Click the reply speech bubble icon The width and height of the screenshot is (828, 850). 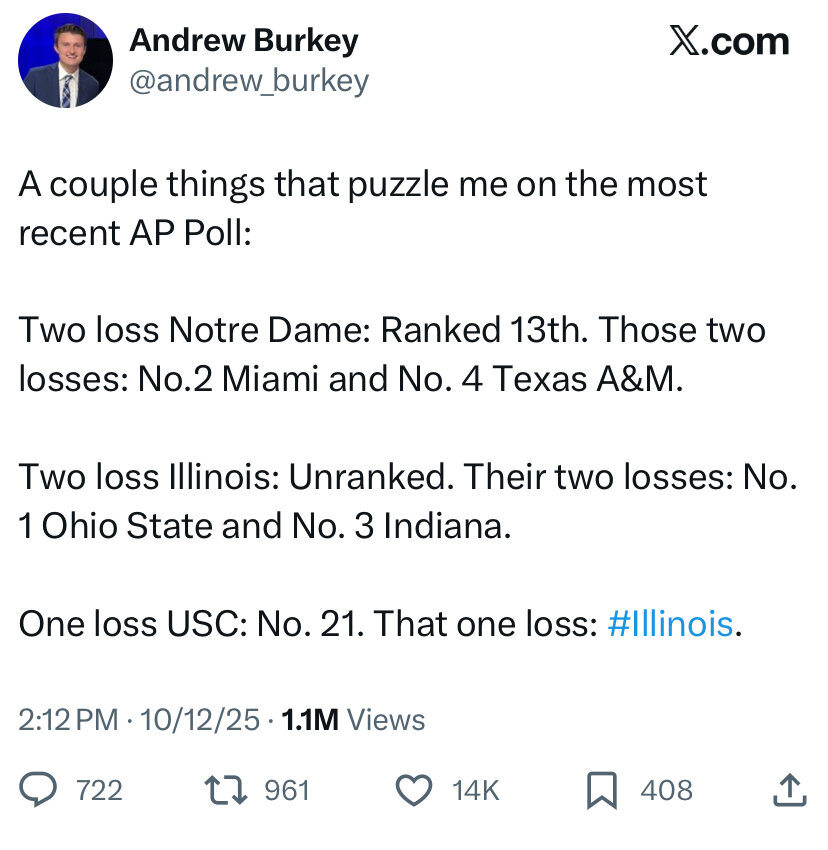(x=38, y=790)
